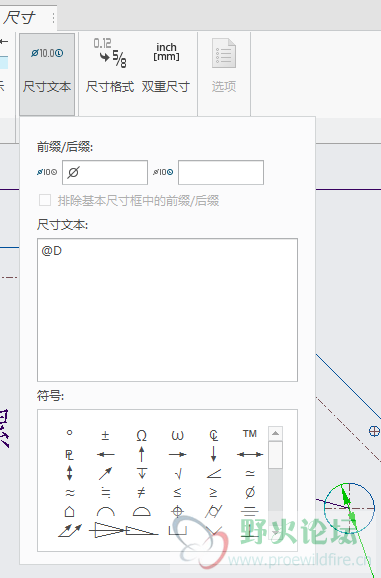This screenshot has width=381, height=578.
Task: Insert the position crosshair ⌖ symbol
Action: pyautogui.click(x=177, y=512)
